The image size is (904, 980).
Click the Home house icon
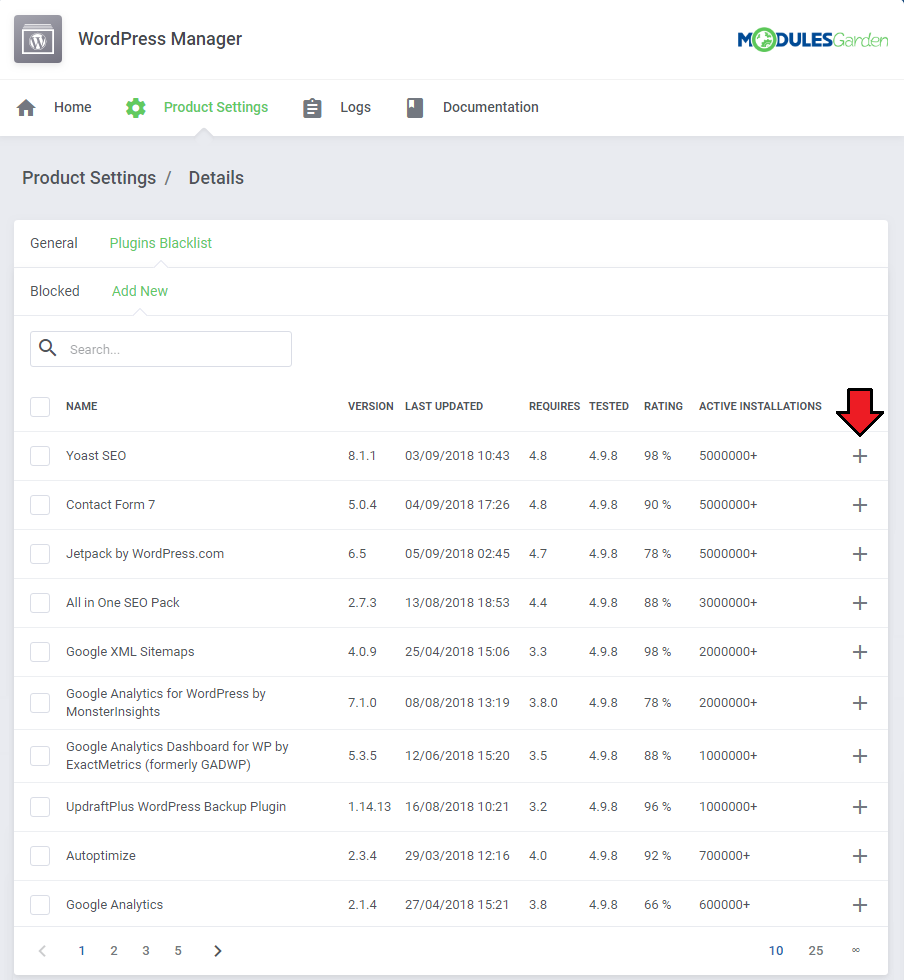click(26, 108)
